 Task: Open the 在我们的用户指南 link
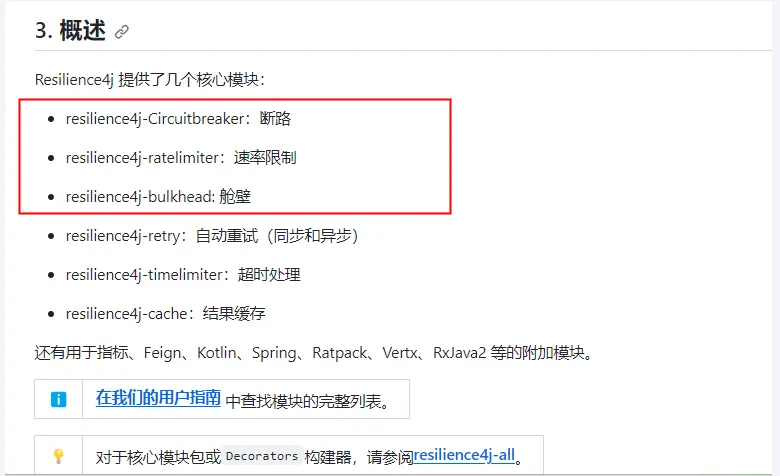(x=158, y=398)
